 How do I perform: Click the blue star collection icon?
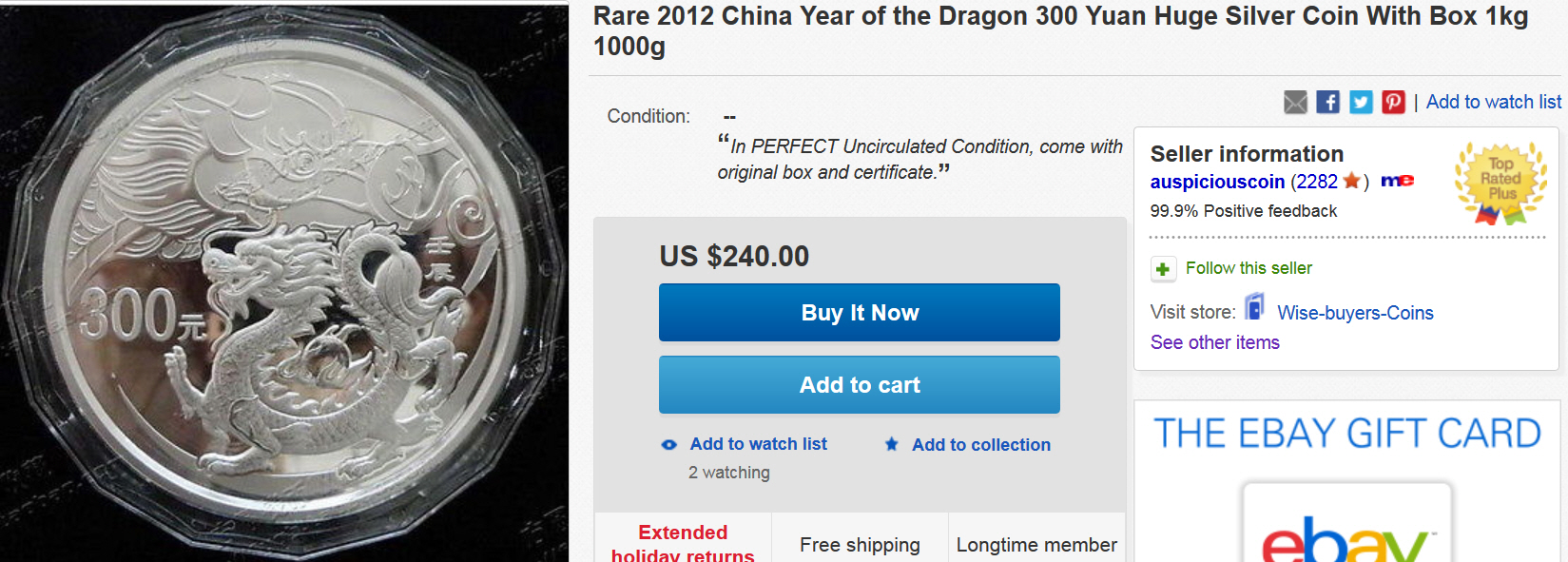coord(891,444)
